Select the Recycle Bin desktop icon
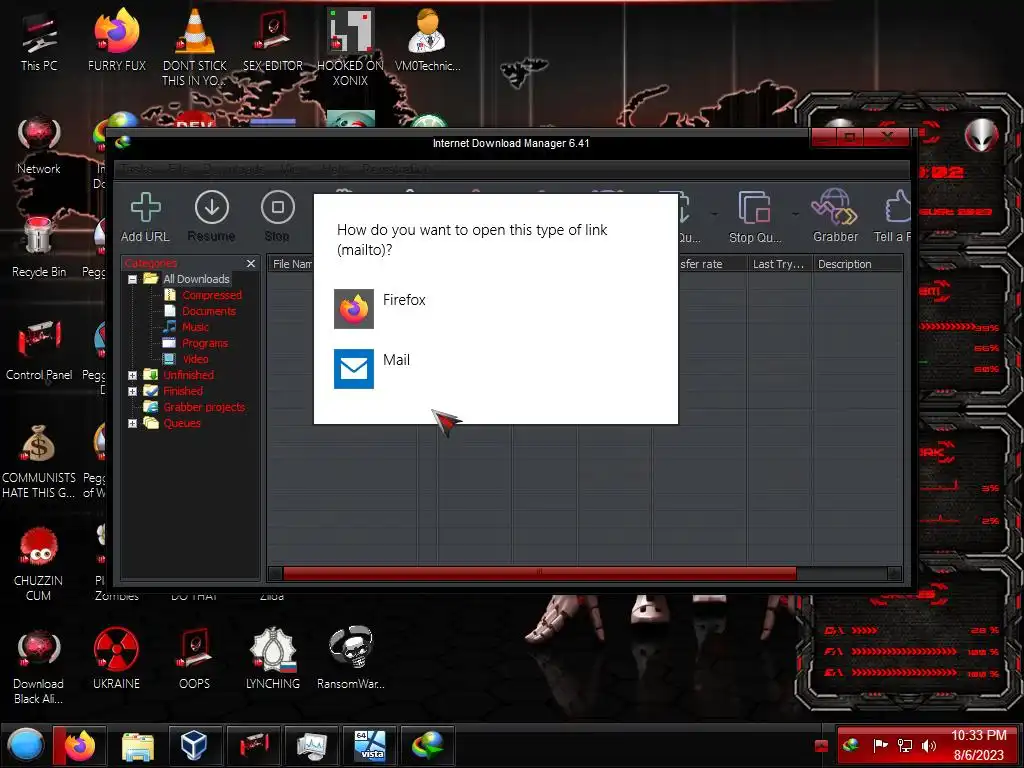1024x768 pixels. pos(39,248)
